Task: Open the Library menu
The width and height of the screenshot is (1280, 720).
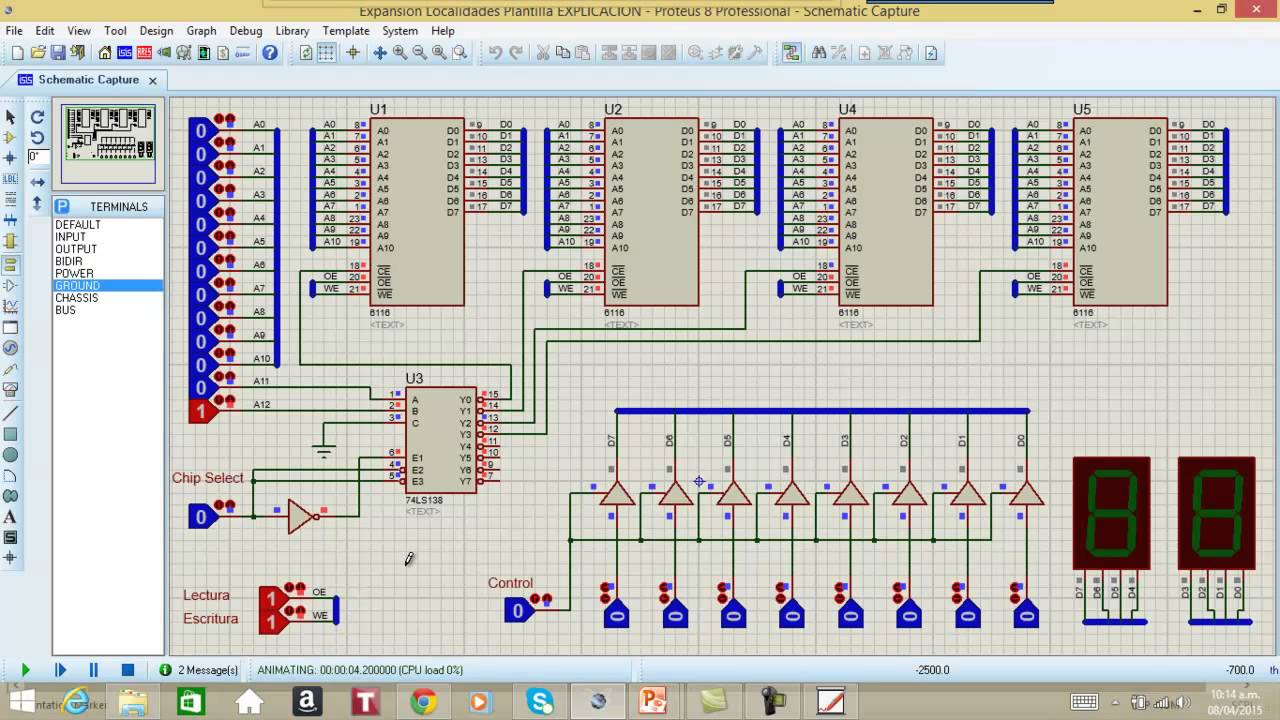Action: click(292, 31)
